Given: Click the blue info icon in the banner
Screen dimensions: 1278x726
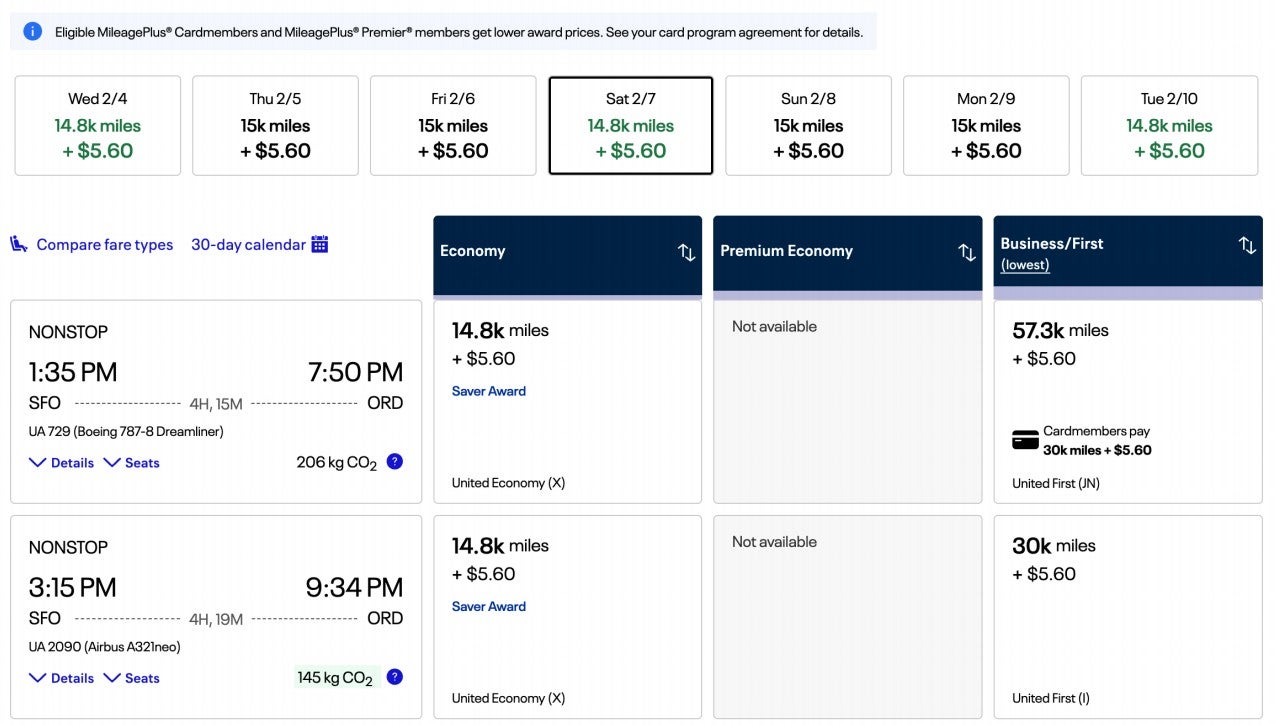Looking at the screenshot, I should [30, 31].
